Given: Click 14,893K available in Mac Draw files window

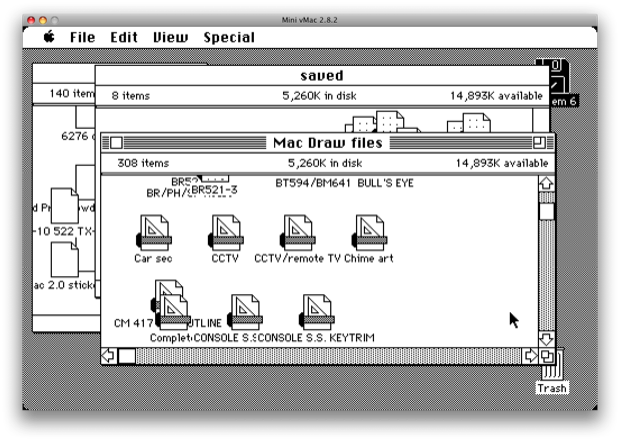Looking at the screenshot, I should pos(502,163).
